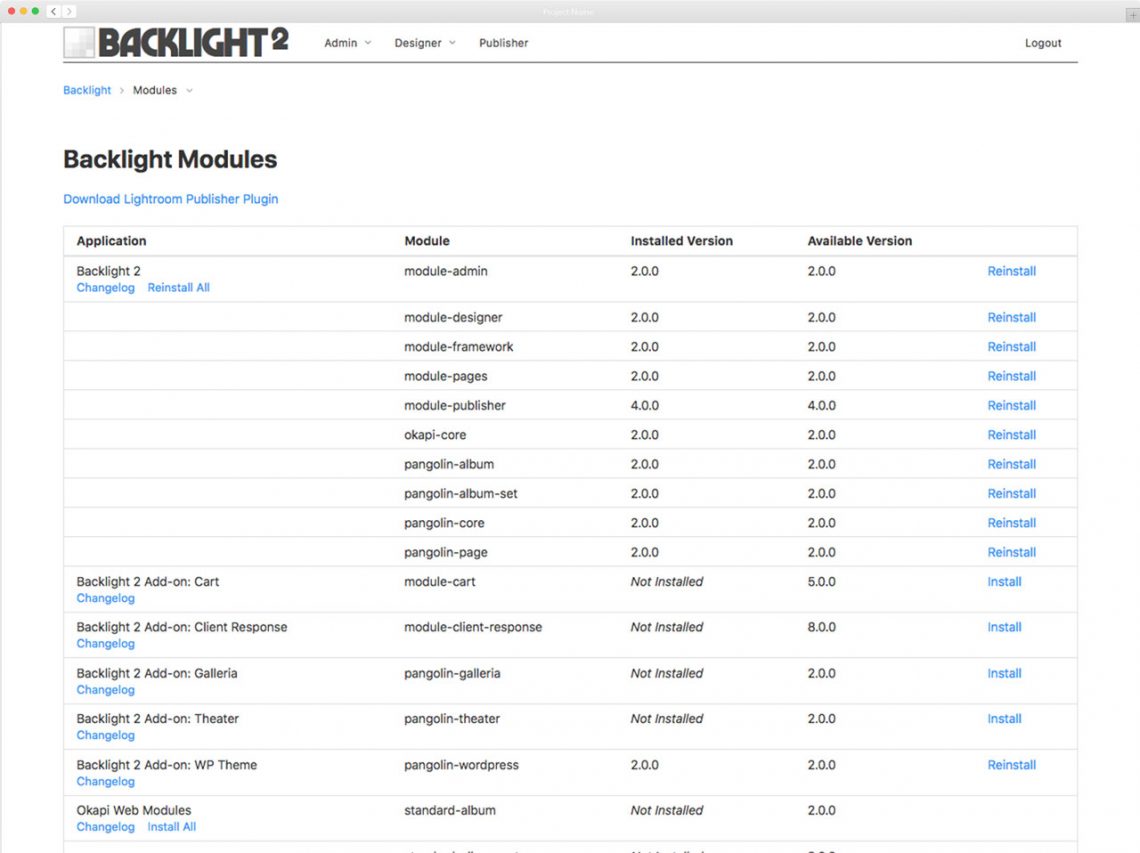This screenshot has width=1140, height=853.
Task: Install the module-client-response add-on
Action: click(x=1004, y=627)
